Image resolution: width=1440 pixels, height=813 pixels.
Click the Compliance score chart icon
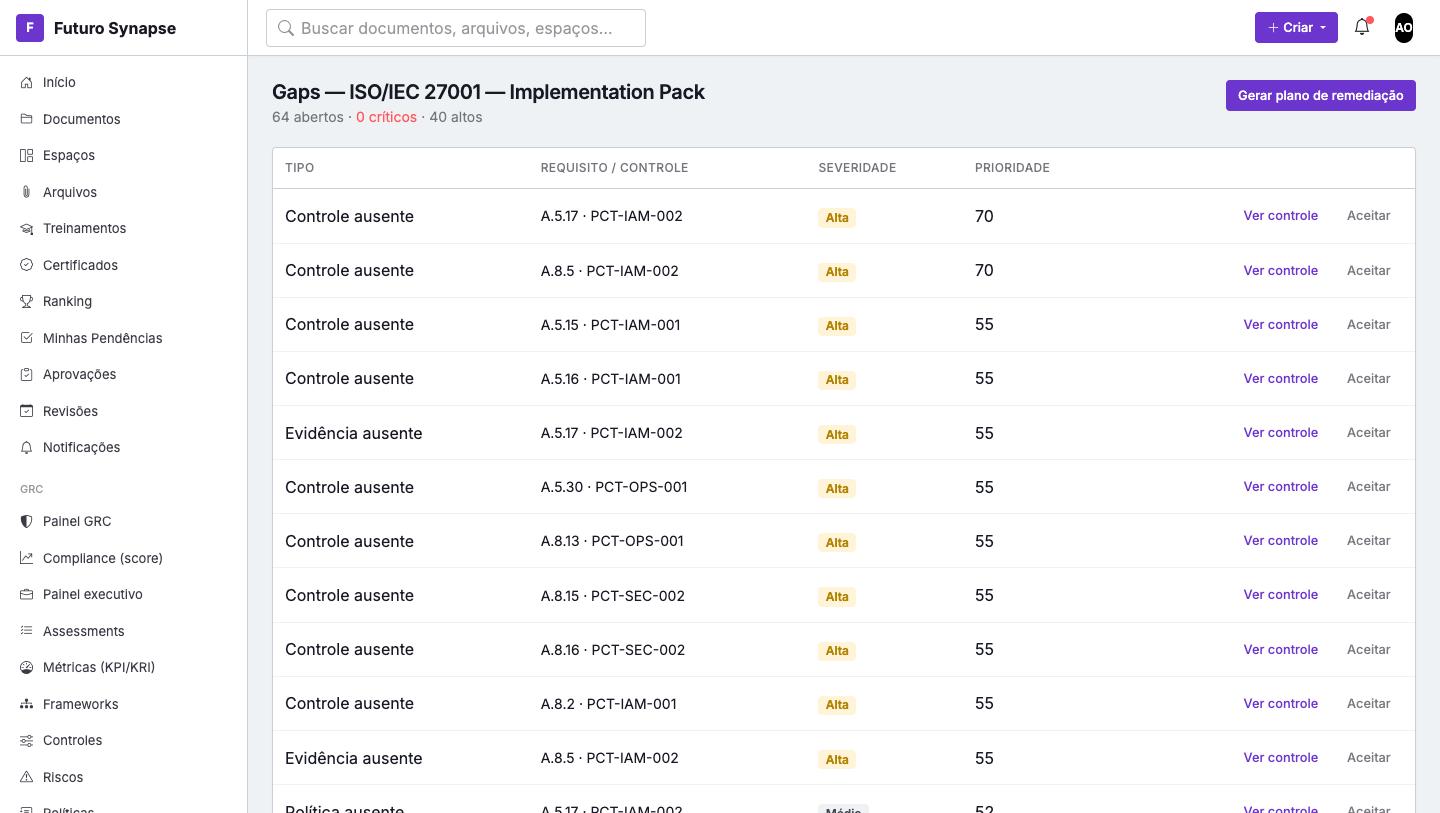[x=27, y=558]
